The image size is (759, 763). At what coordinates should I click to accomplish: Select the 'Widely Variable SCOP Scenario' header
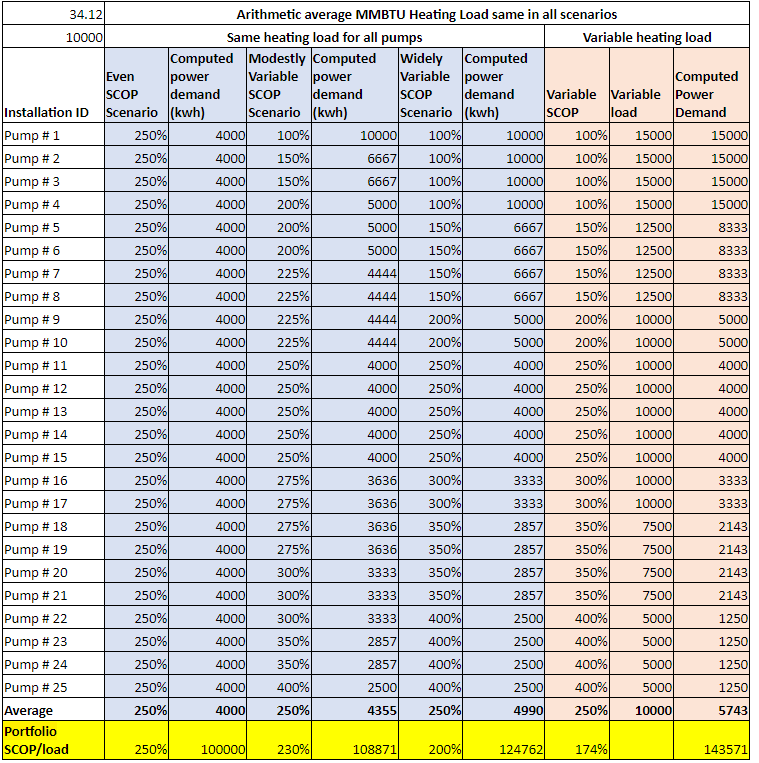coord(431,85)
